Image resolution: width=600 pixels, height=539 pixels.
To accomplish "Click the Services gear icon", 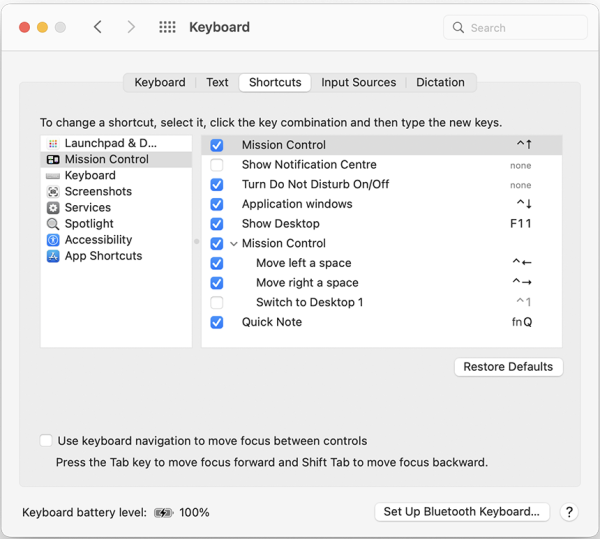I will pos(53,208).
